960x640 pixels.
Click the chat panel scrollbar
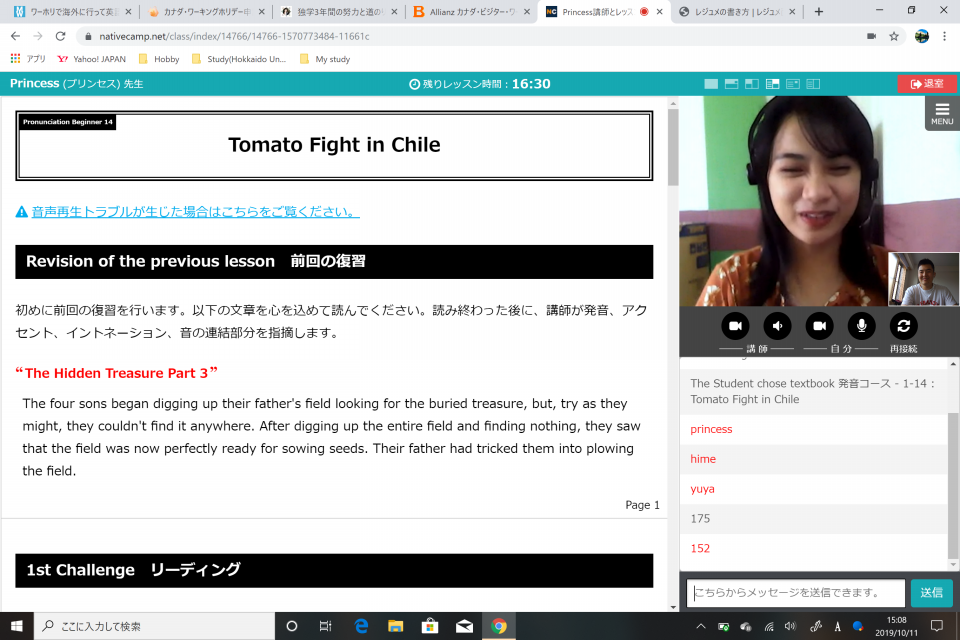[x=953, y=484]
